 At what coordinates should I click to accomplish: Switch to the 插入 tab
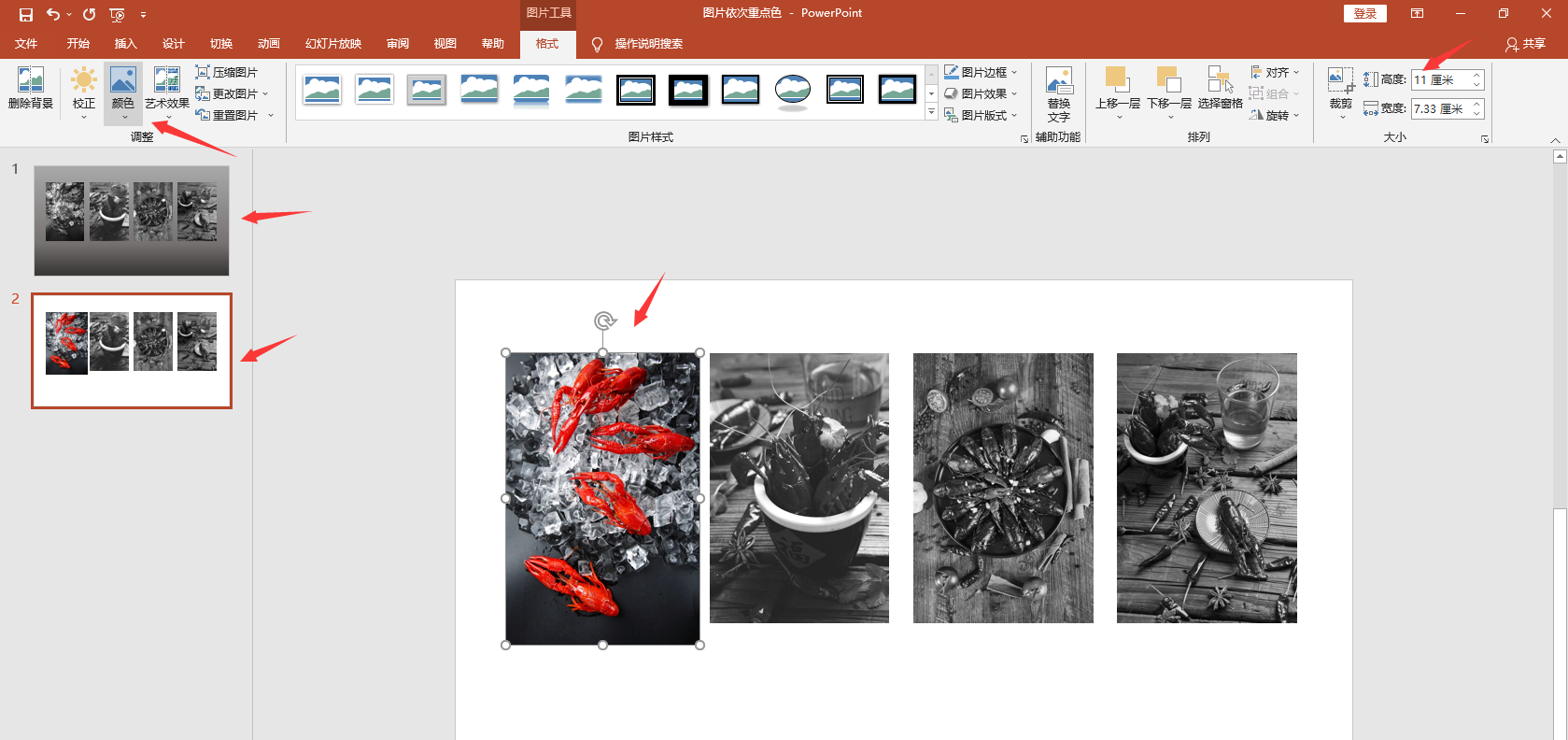pos(126,44)
